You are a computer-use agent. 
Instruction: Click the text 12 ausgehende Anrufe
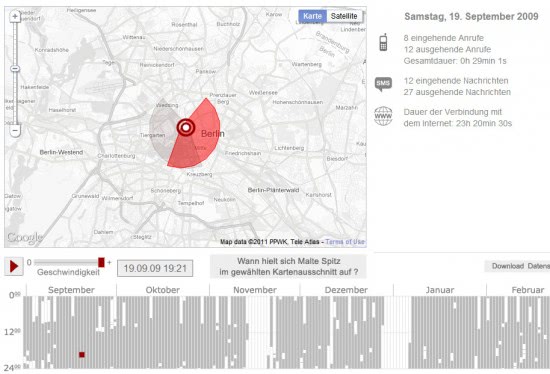[x=447, y=49]
